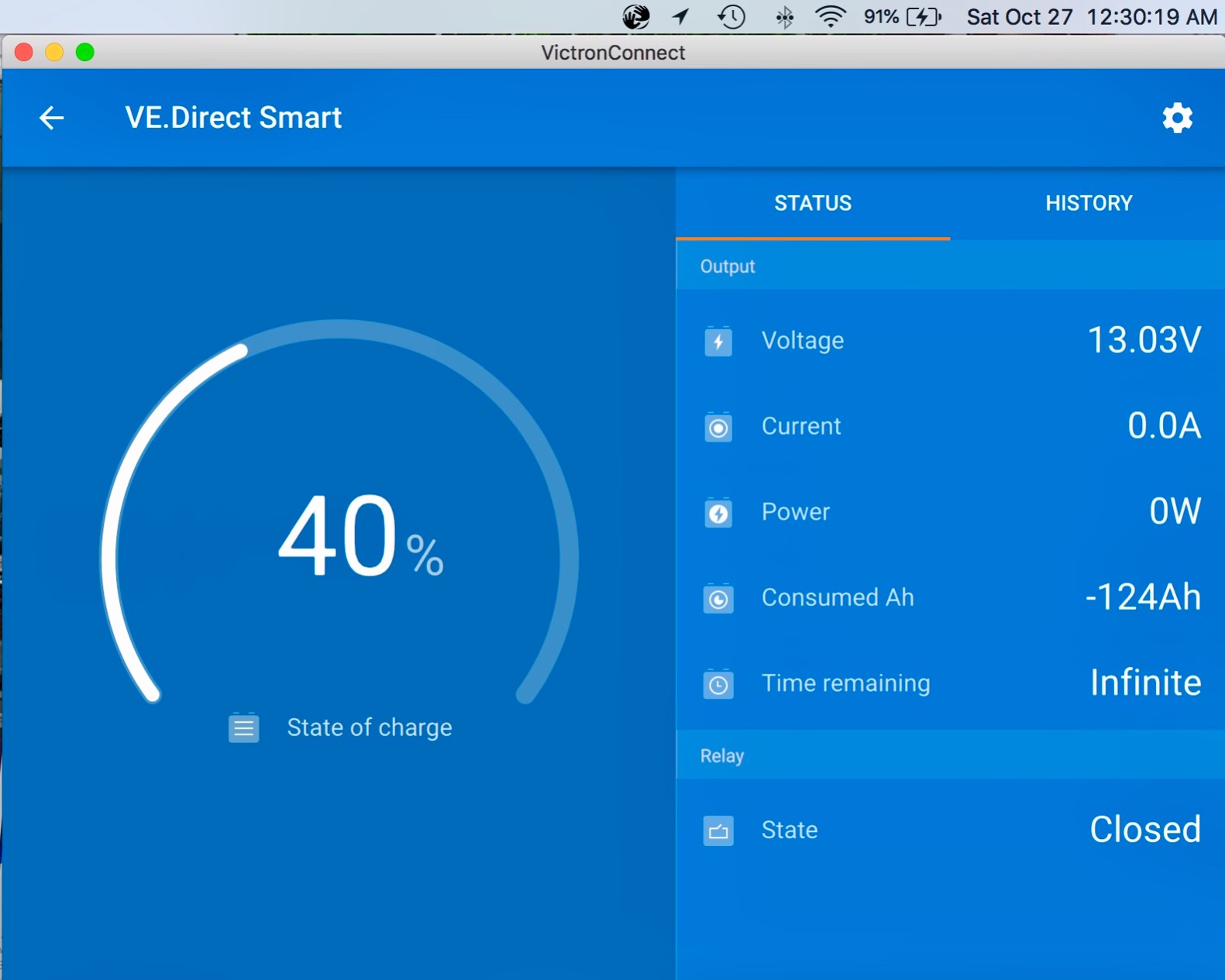Click the location arrow in menu bar

click(x=680, y=16)
